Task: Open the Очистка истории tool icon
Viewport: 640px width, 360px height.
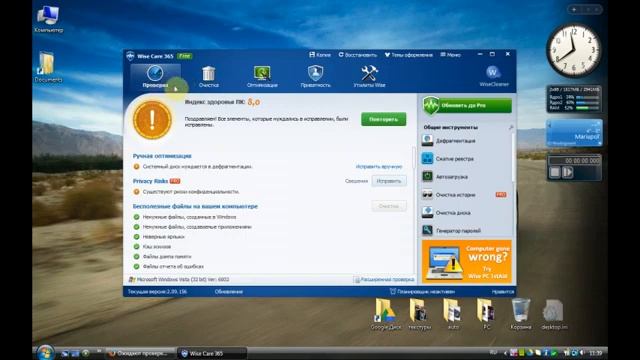Action: pos(427,194)
